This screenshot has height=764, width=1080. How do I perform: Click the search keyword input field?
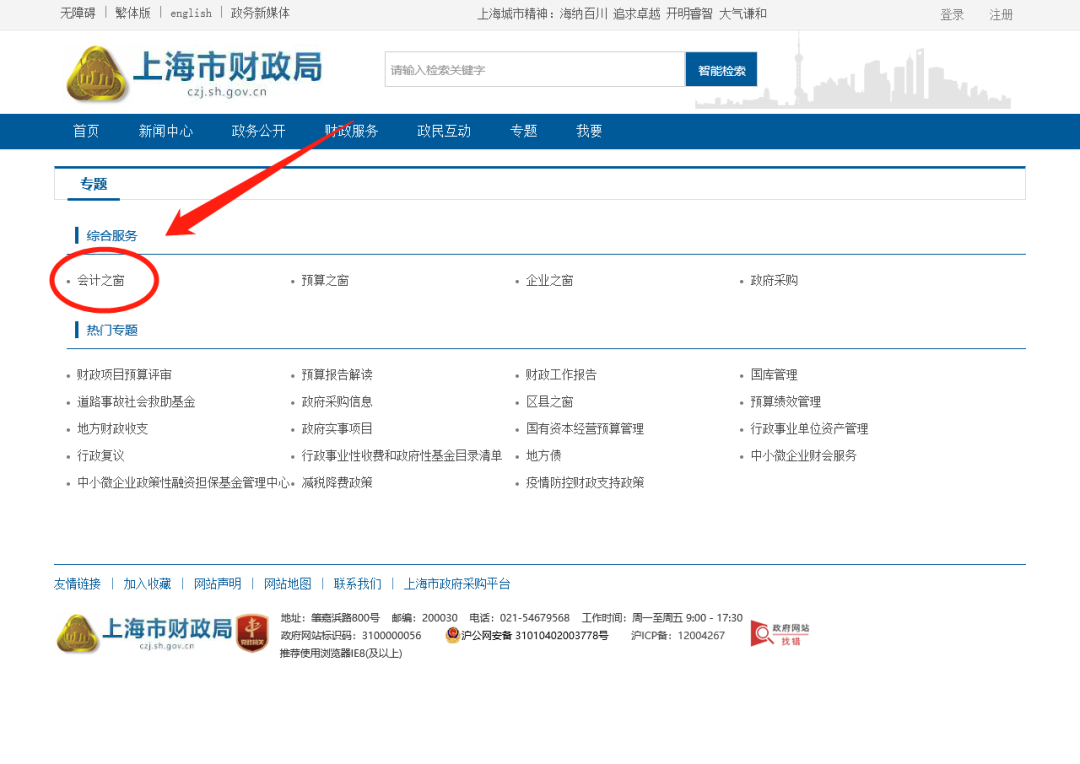pyautogui.click(x=534, y=70)
